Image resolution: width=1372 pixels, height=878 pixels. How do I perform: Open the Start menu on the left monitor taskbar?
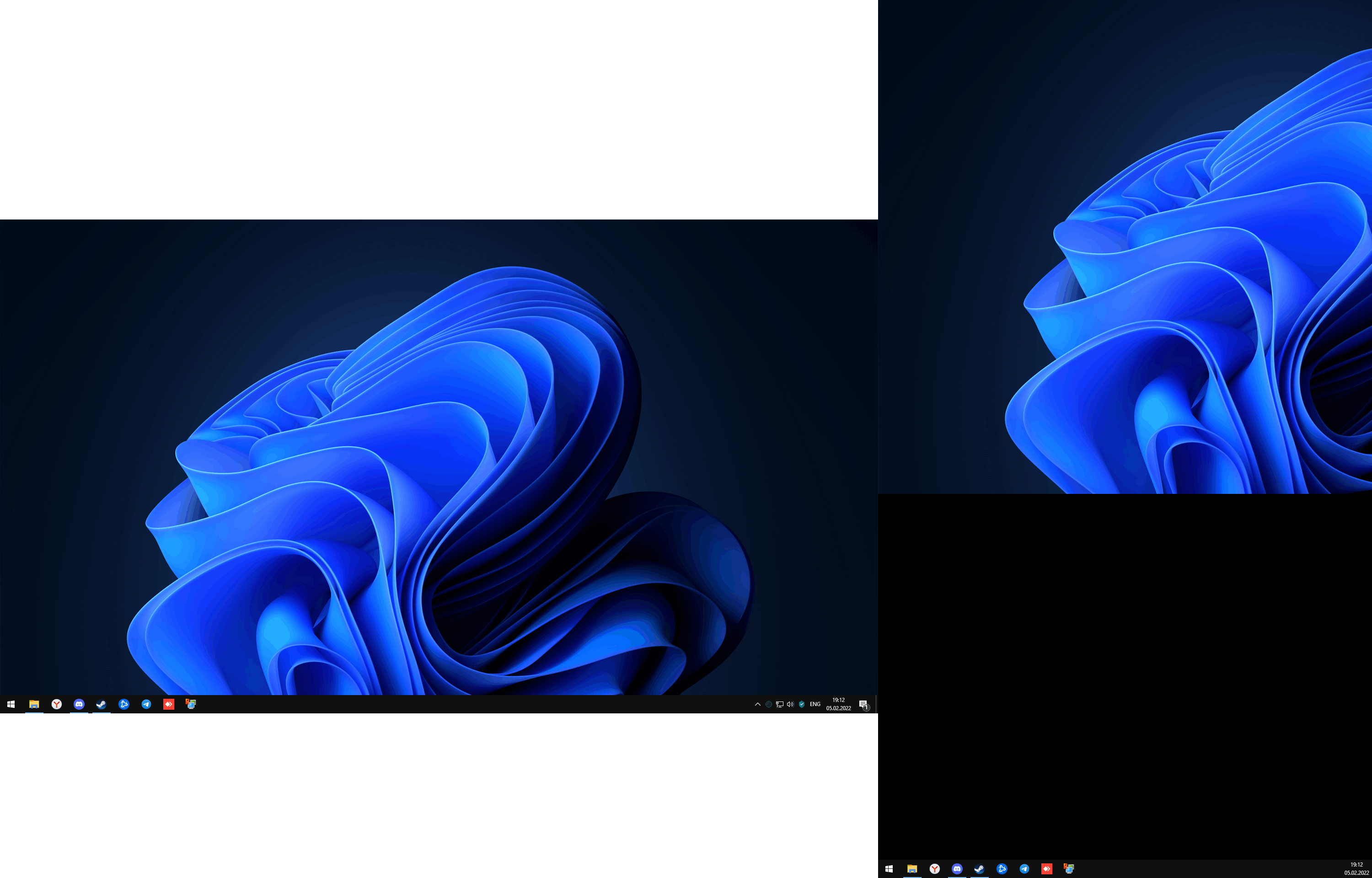coord(11,705)
